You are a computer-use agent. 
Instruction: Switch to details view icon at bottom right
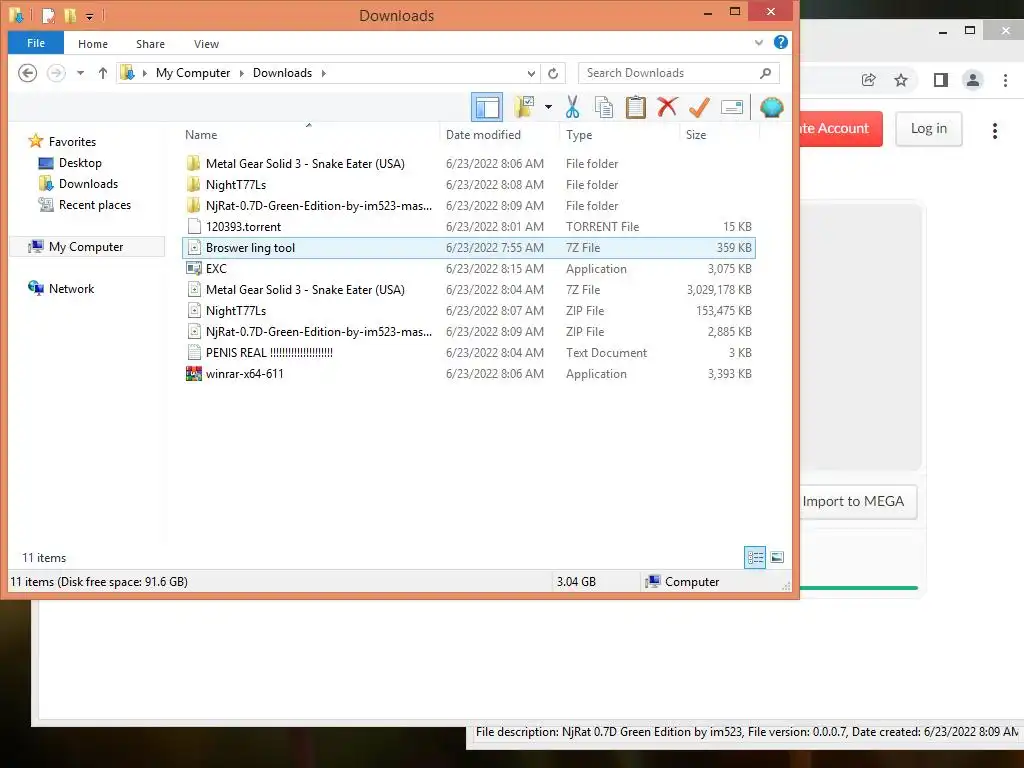pos(755,557)
